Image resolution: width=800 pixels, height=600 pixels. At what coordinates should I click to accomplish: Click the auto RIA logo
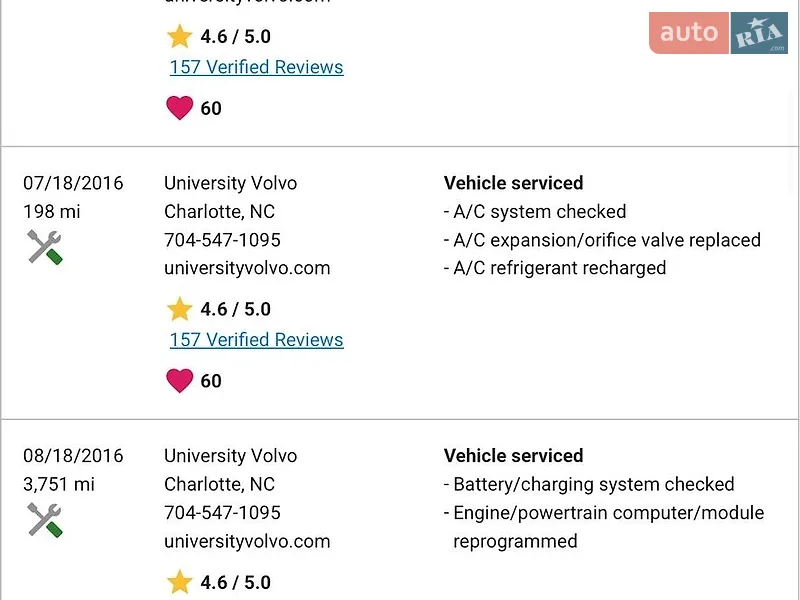pos(718,33)
